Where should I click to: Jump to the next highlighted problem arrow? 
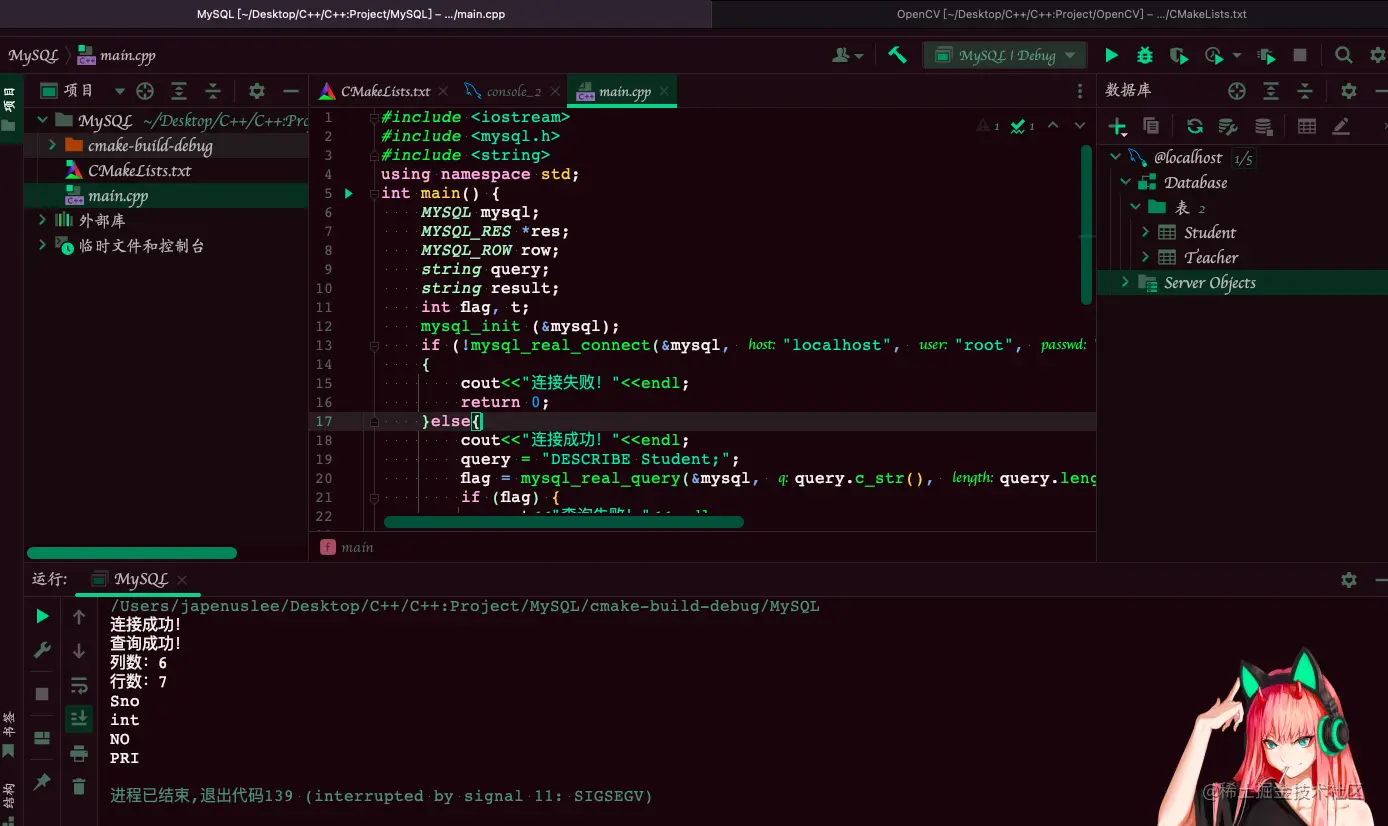pyautogui.click(x=1079, y=126)
